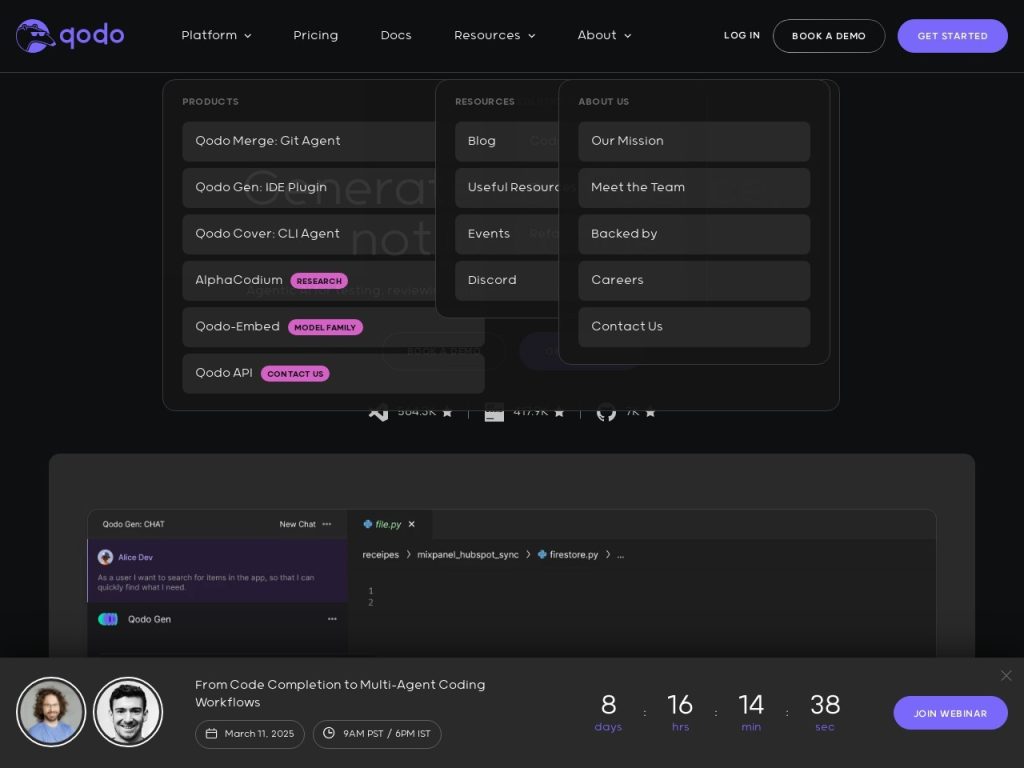Open Useful Resources entry
The height and width of the screenshot is (768, 1024).
point(507,187)
